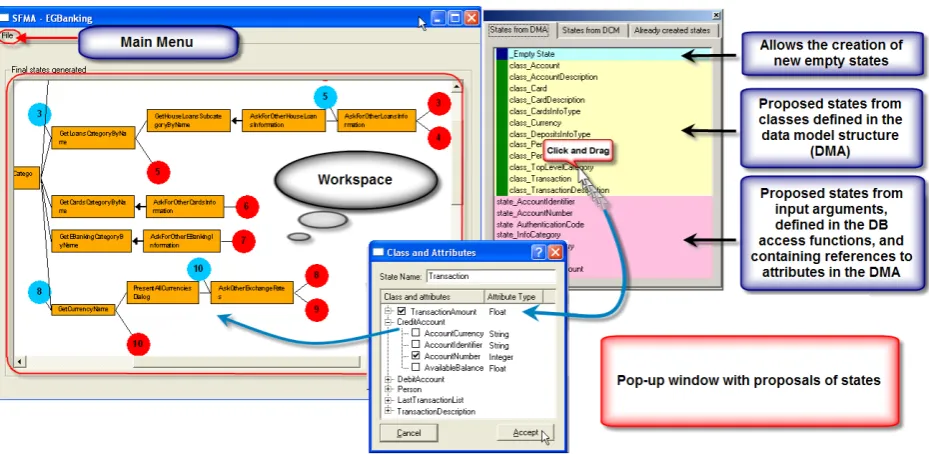Check the AccountCurrency attribute checkbox
929x454 pixels.
(416, 334)
